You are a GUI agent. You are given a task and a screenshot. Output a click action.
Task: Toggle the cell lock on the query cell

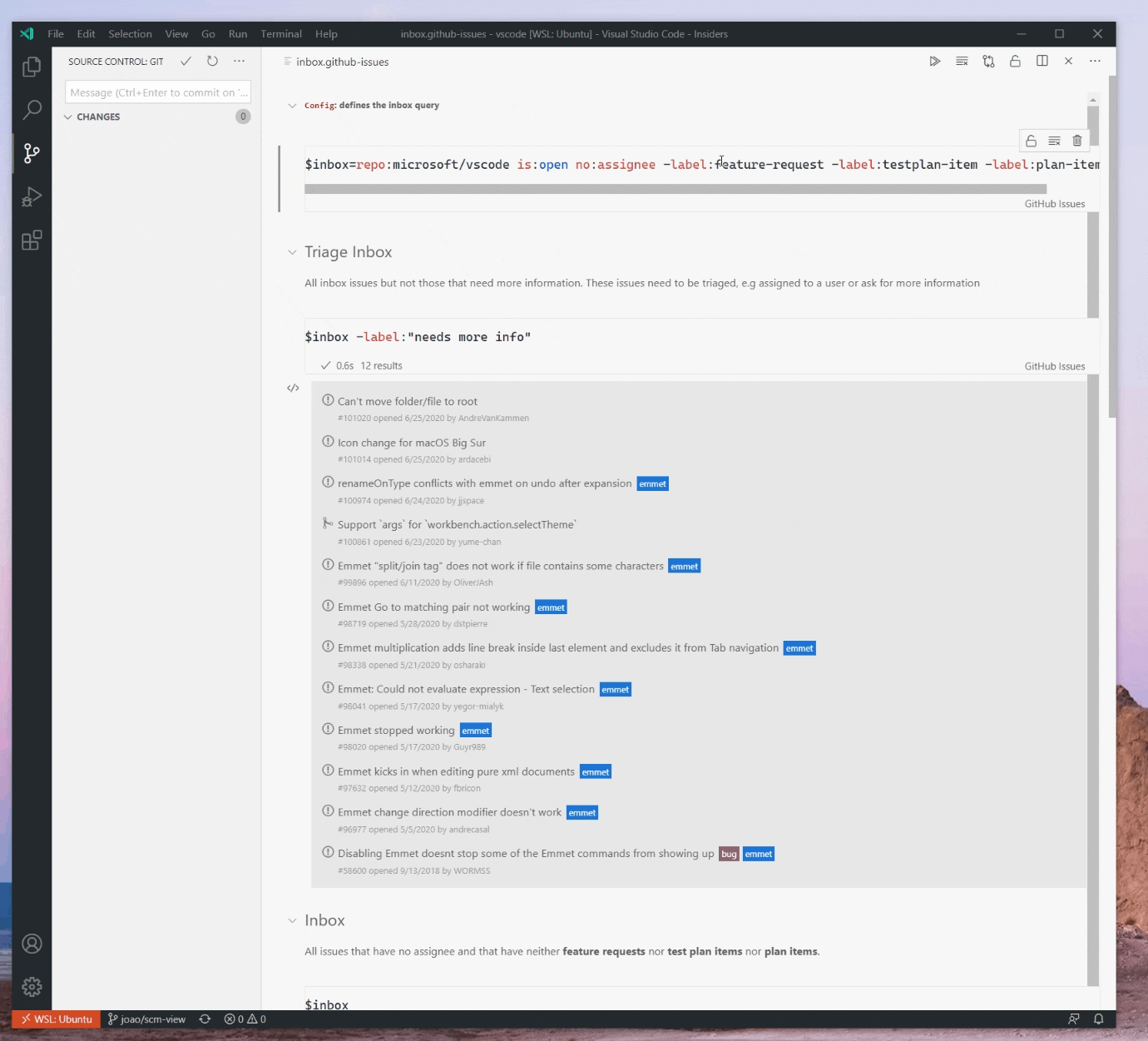point(1031,140)
